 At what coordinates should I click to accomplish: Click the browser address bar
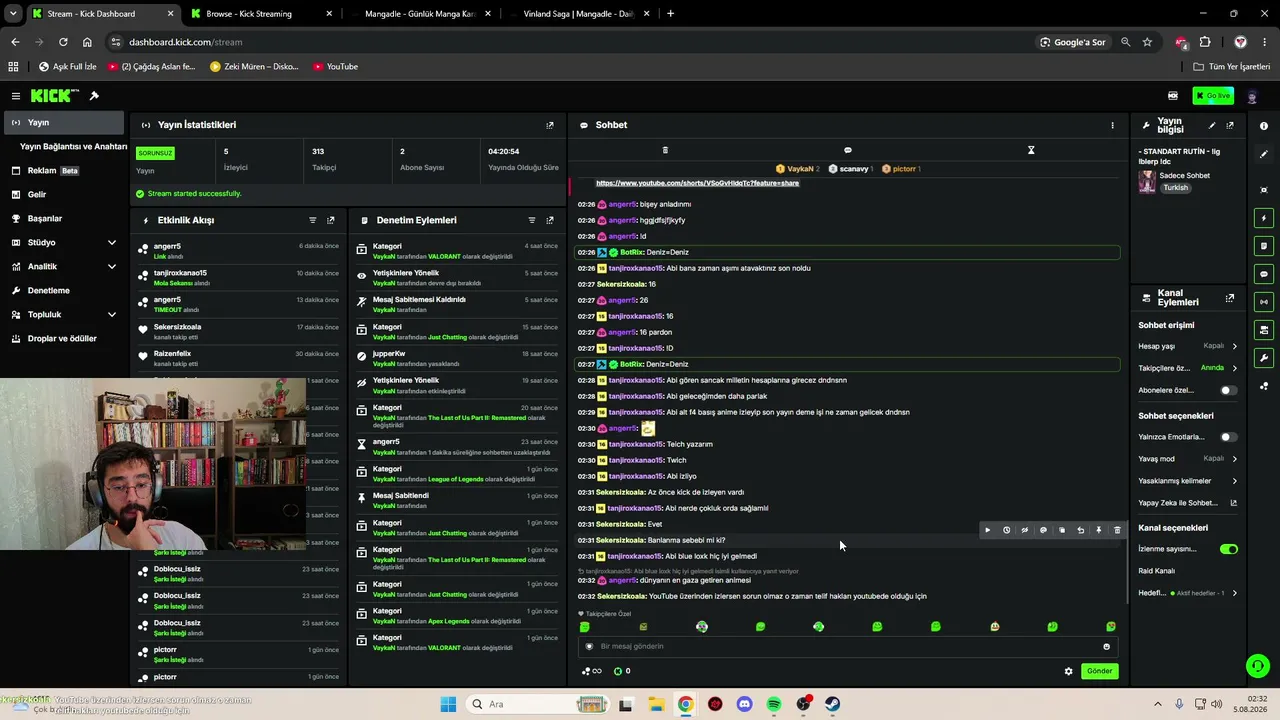(570, 42)
